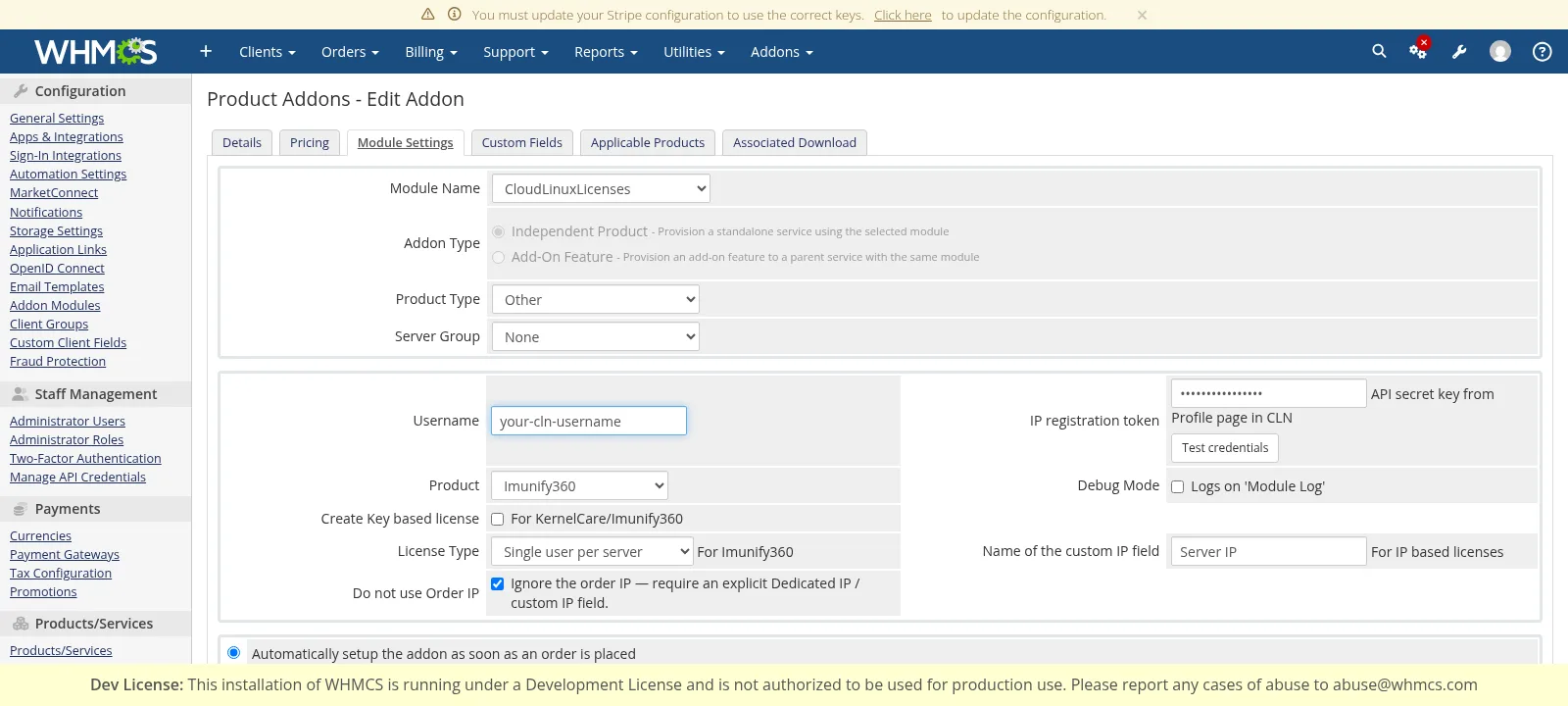Expand the Addons menu
The image size is (1568, 706).
782,52
